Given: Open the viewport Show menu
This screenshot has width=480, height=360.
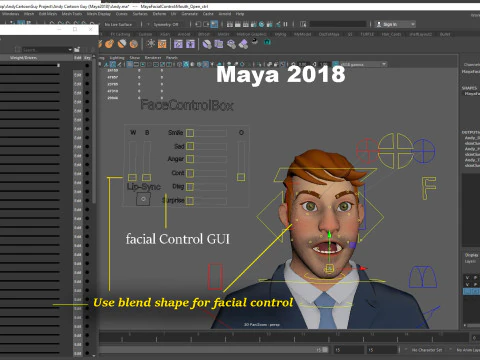Looking at the screenshot, I should (135, 58).
